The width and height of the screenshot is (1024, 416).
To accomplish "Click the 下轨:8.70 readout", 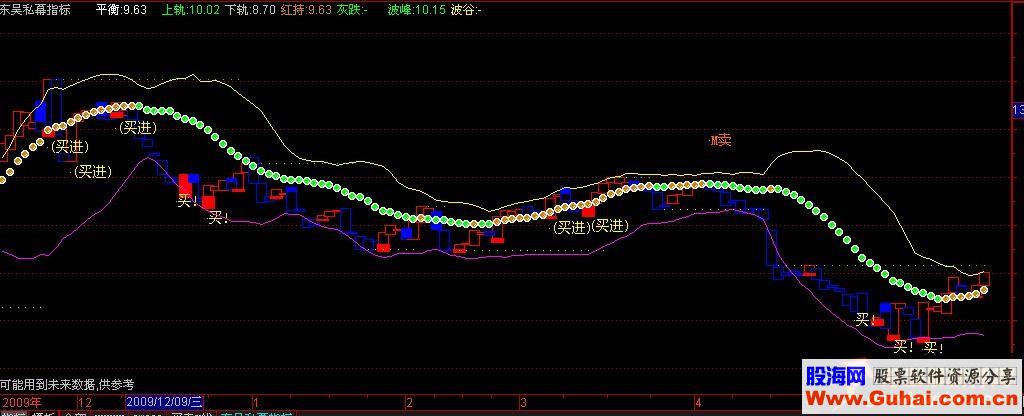I will click(249, 9).
